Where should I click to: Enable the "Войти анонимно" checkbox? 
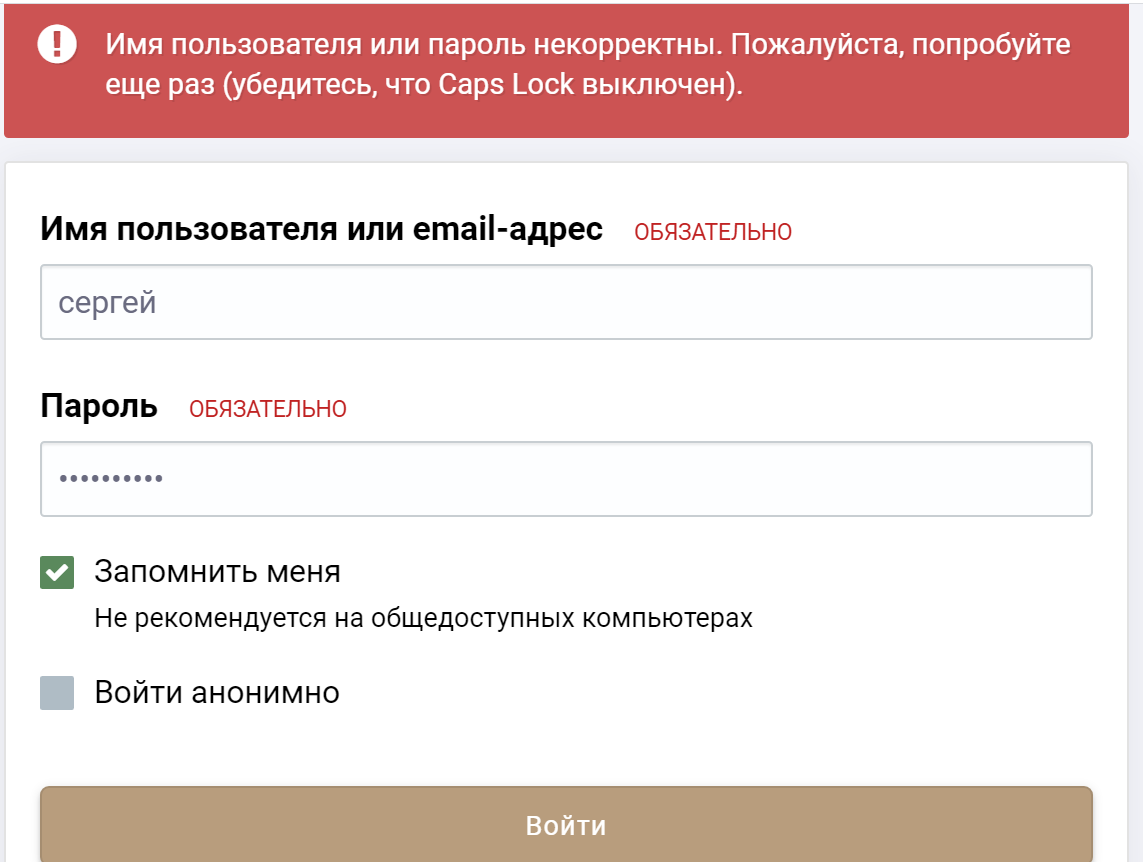tap(57, 693)
